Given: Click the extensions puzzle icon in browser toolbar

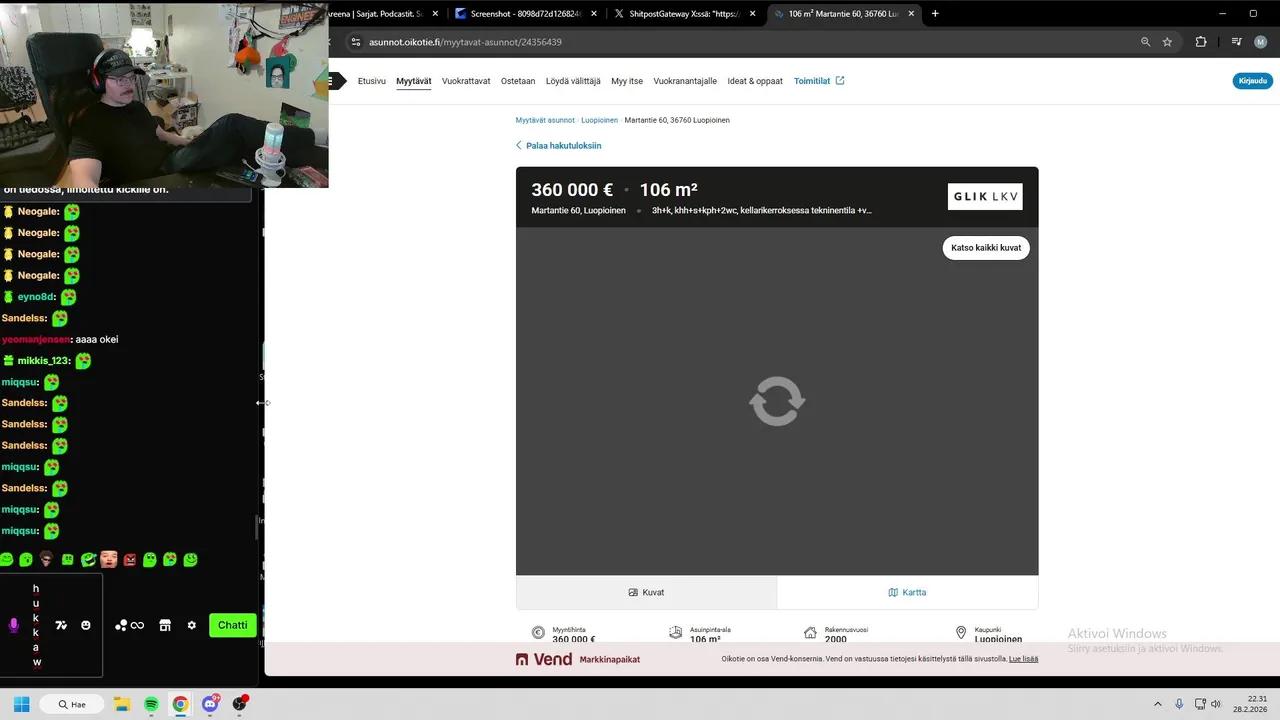Looking at the screenshot, I should [1200, 42].
